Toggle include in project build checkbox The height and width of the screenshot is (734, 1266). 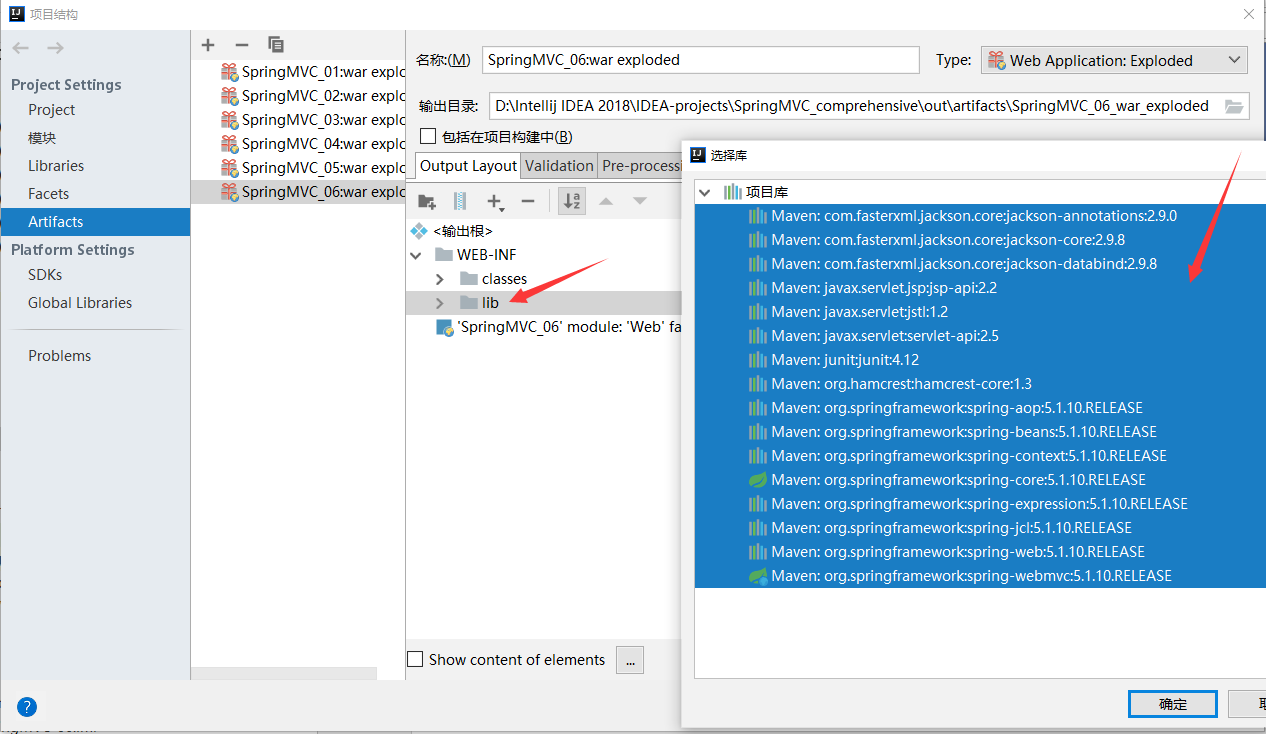click(428, 137)
